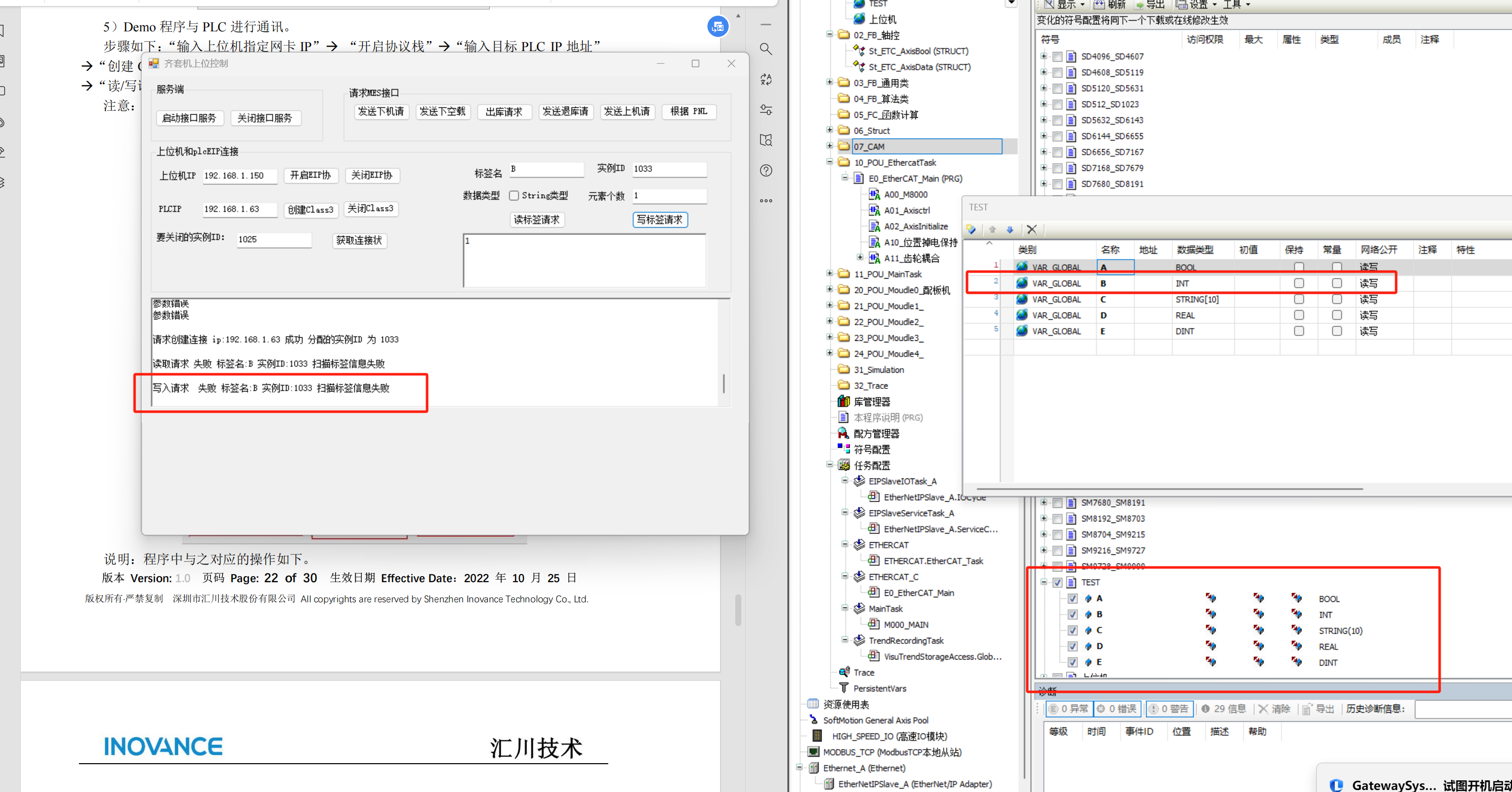Click the add variable icon in TEST toolbar

[x=972, y=230]
